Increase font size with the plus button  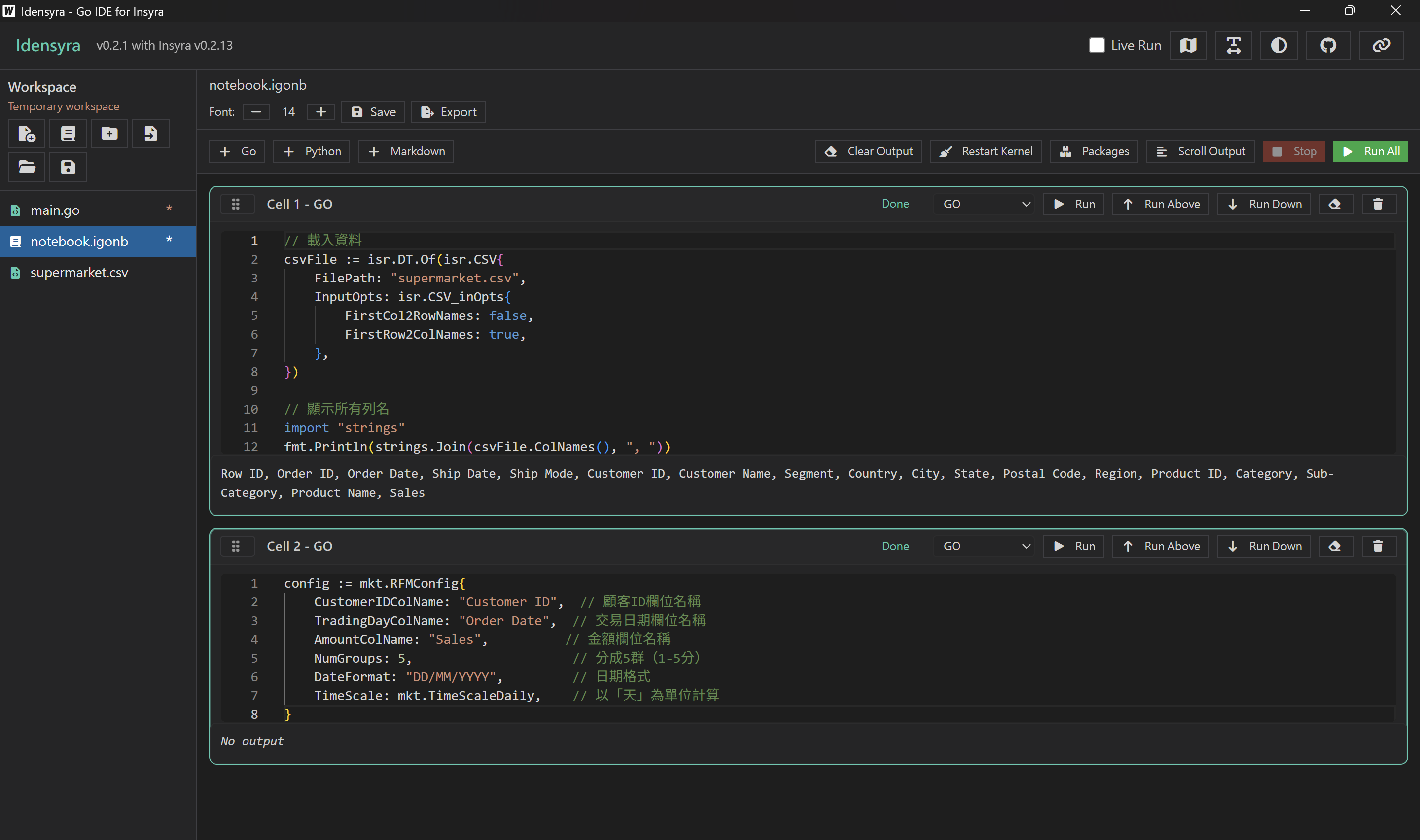point(321,112)
